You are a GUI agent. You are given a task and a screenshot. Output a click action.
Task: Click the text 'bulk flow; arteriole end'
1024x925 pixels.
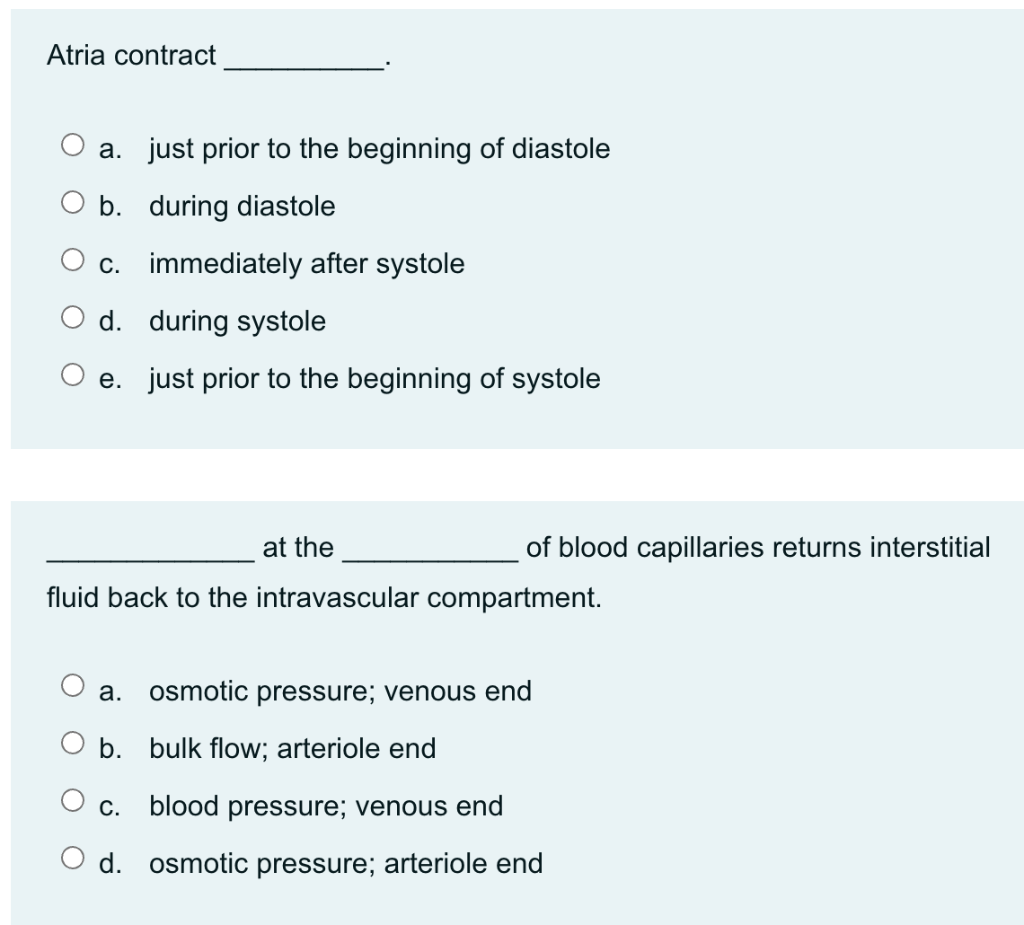pos(292,748)
